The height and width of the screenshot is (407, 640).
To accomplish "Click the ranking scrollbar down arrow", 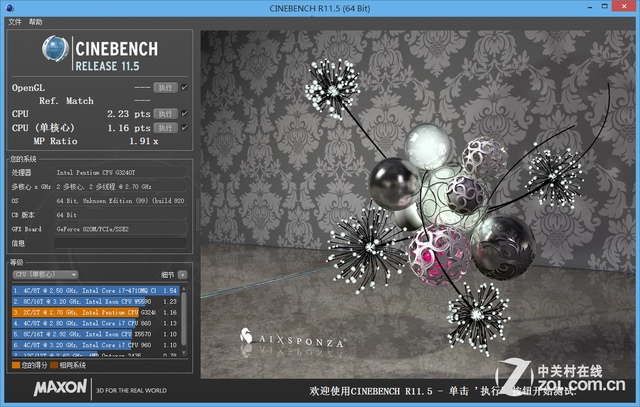I will coord(184,352).
